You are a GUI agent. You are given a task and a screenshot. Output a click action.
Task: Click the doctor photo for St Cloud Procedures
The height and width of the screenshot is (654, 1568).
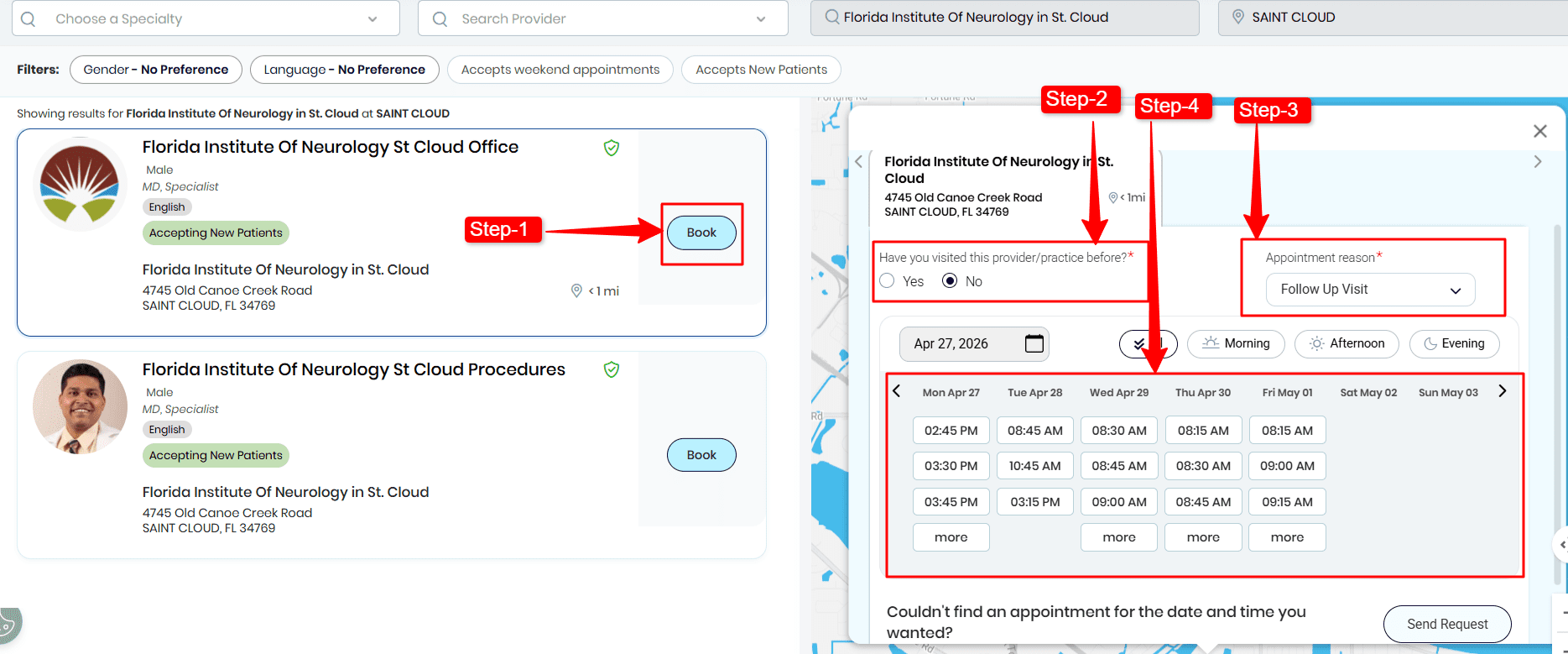80,407
